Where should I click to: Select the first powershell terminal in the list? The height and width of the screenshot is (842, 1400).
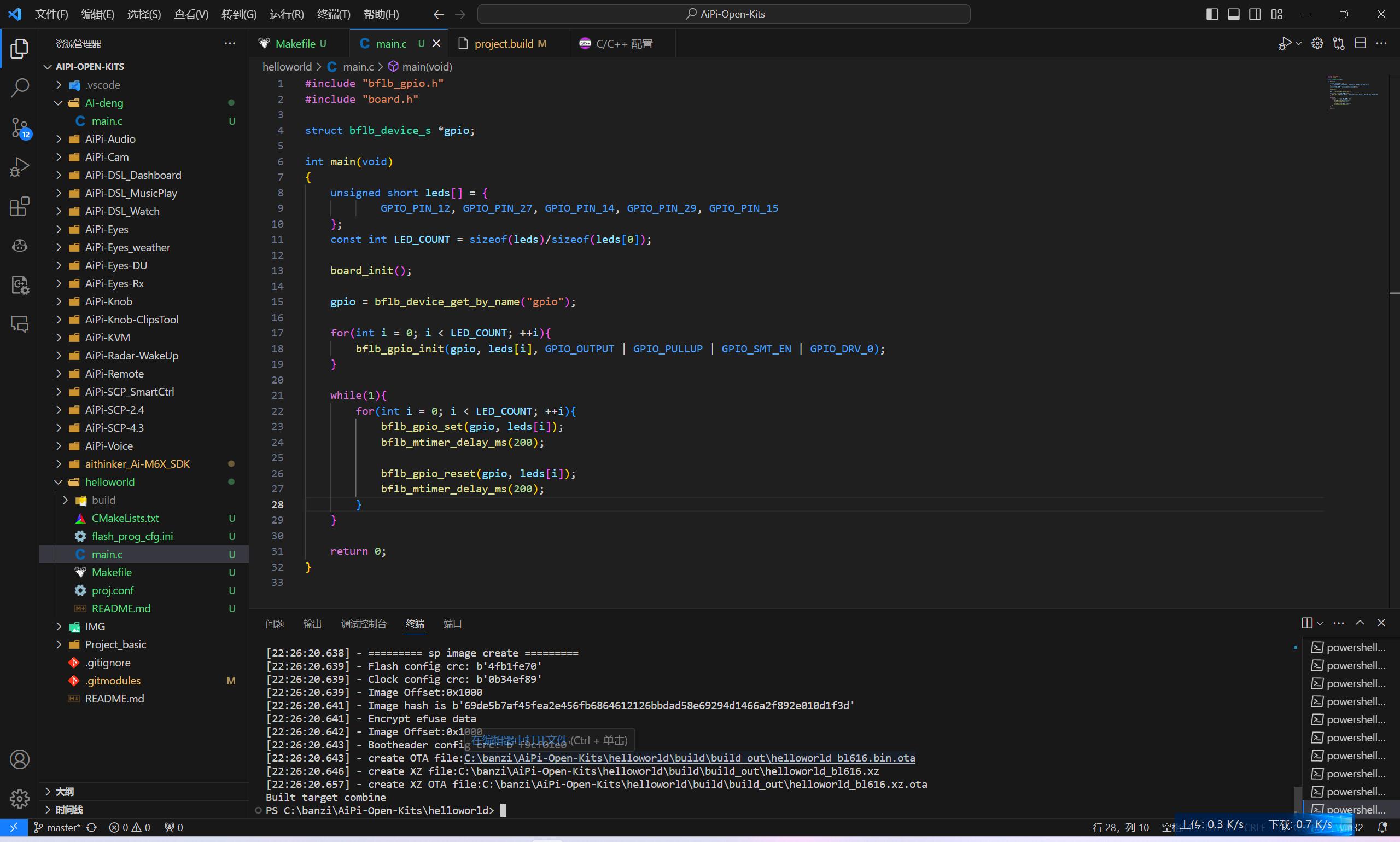pos(1350,647)
